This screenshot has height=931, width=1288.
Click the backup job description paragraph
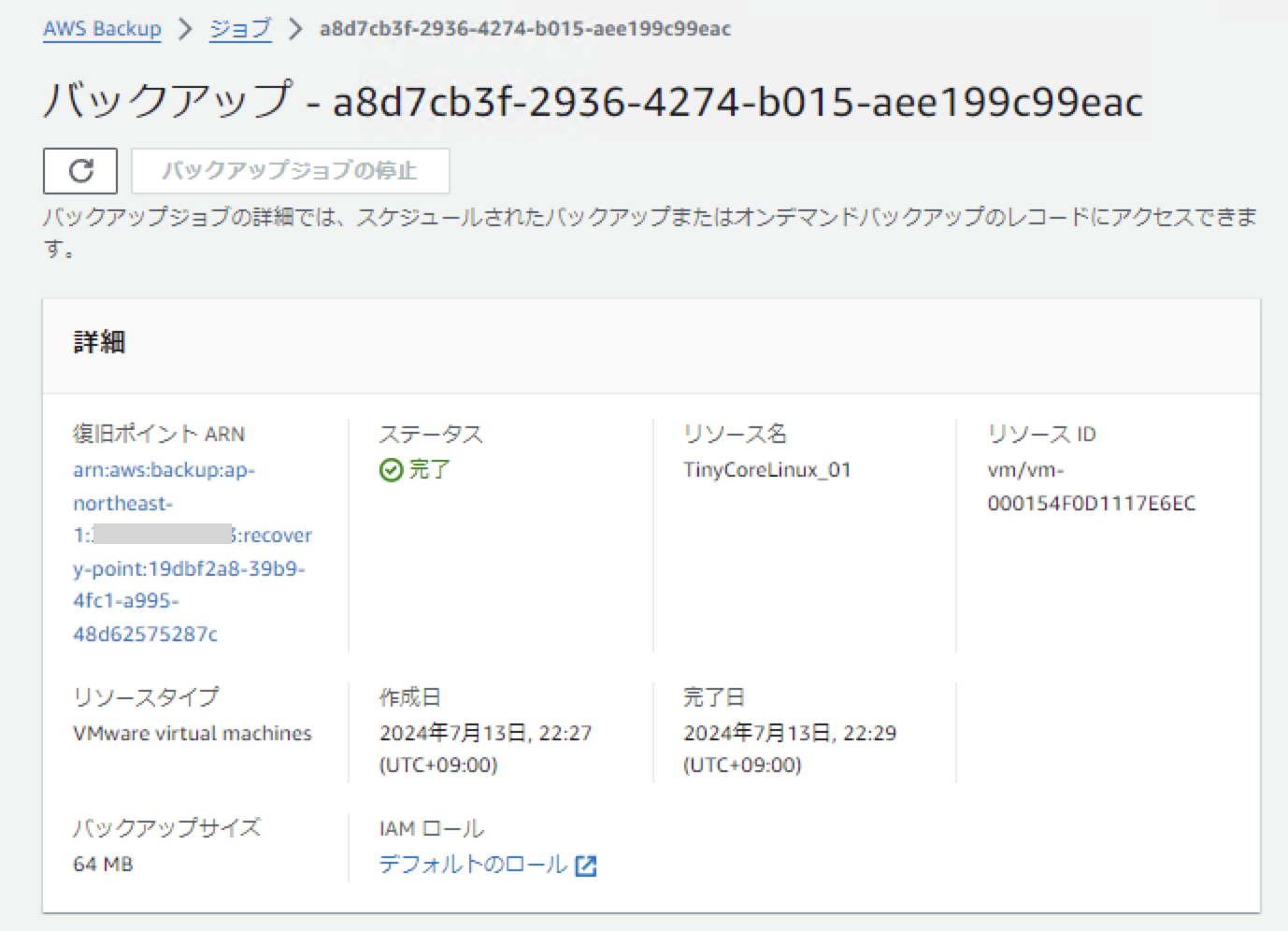651,232
